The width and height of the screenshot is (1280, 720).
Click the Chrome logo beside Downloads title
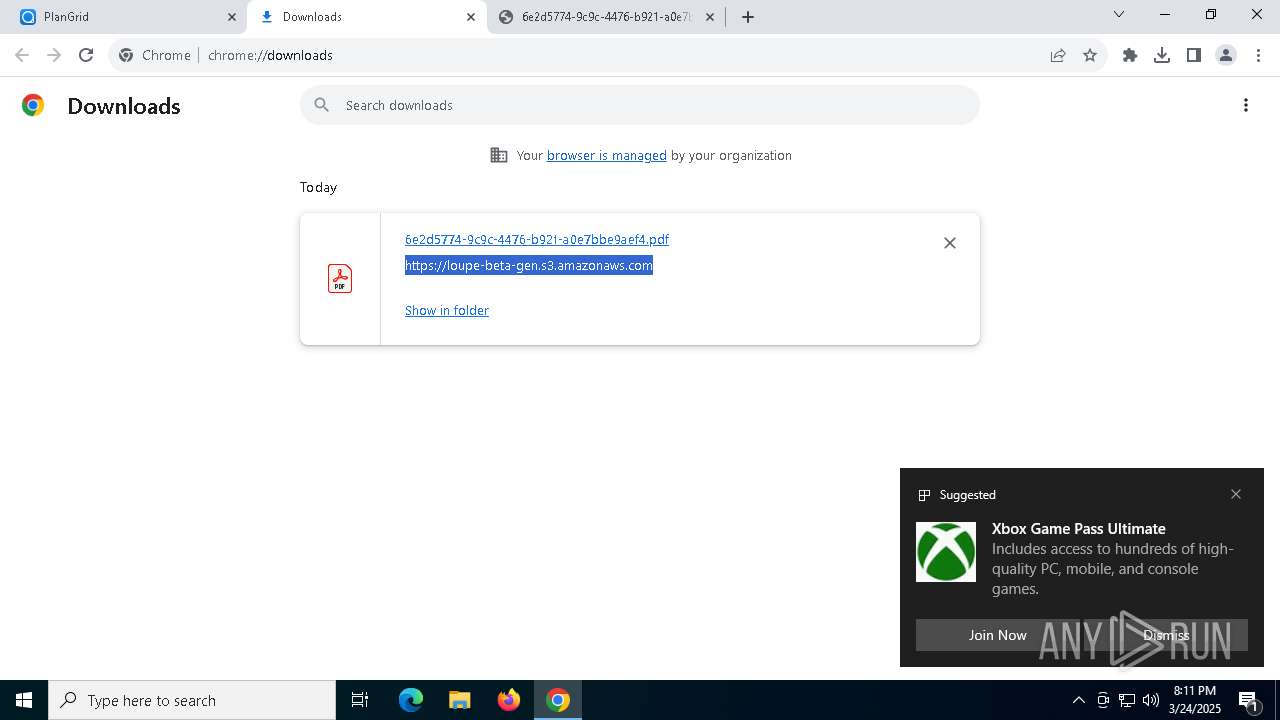click(x=33, y=105)
